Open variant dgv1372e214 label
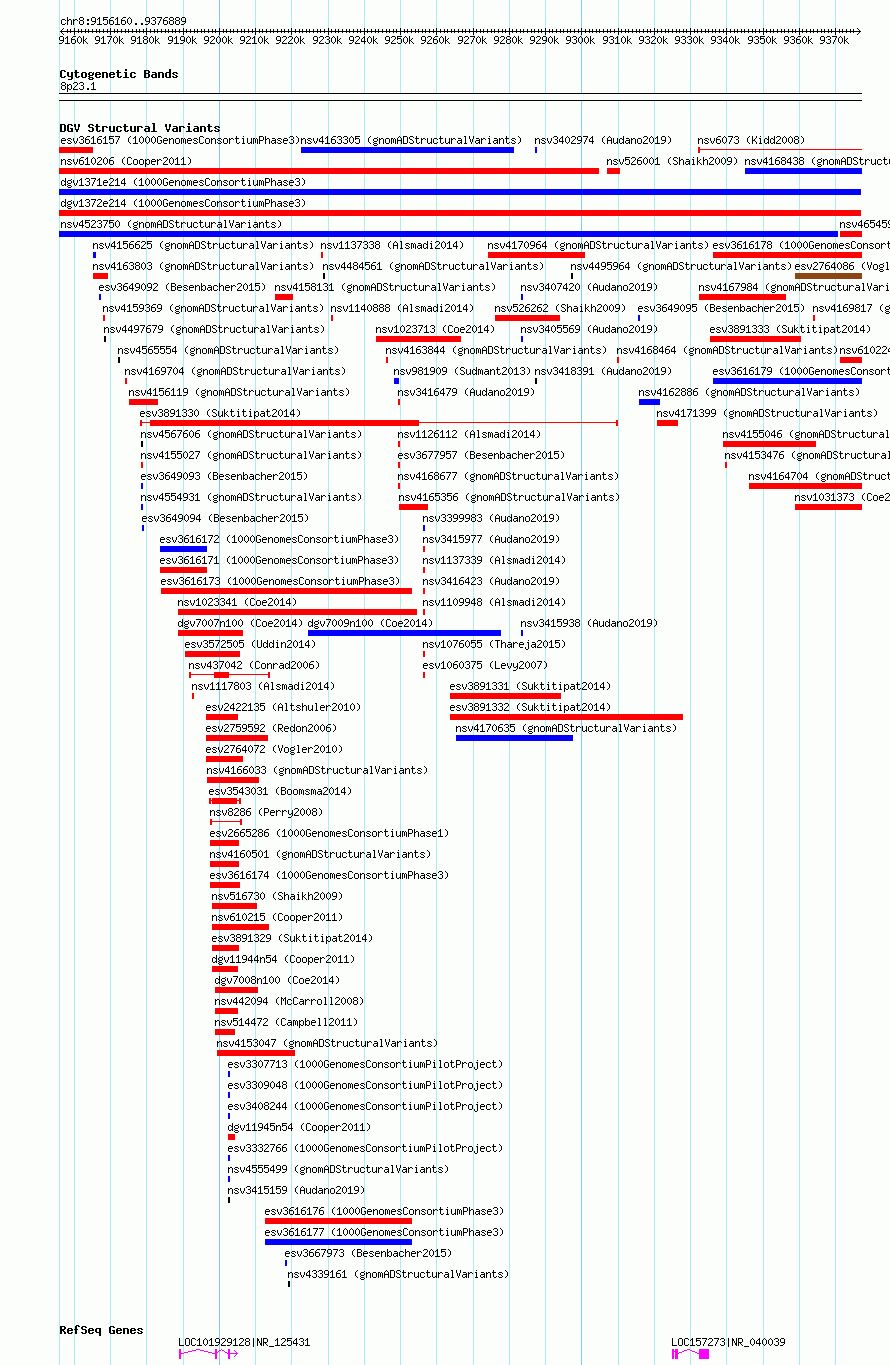Screen dimensions: 890x1365 coord(183,203)
